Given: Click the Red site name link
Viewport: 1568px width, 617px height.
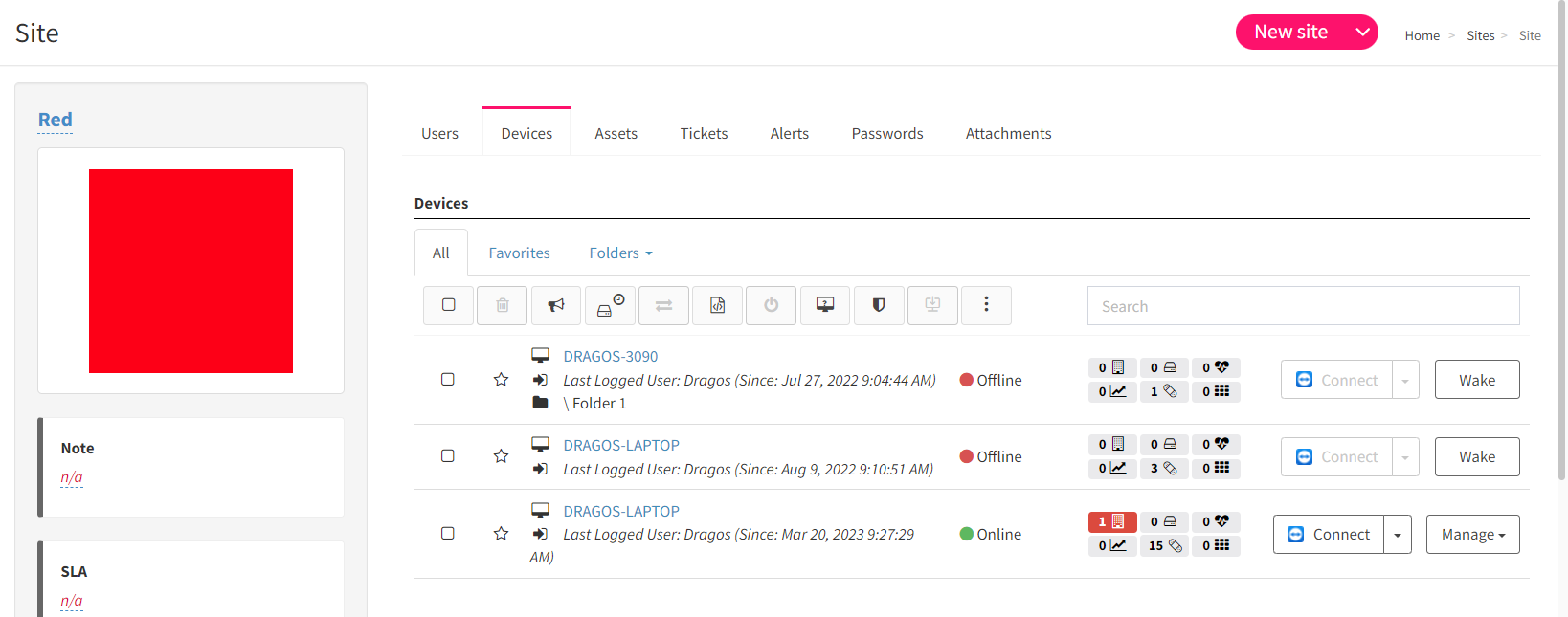Looking at the screenshot, I should tap(56, 120).
